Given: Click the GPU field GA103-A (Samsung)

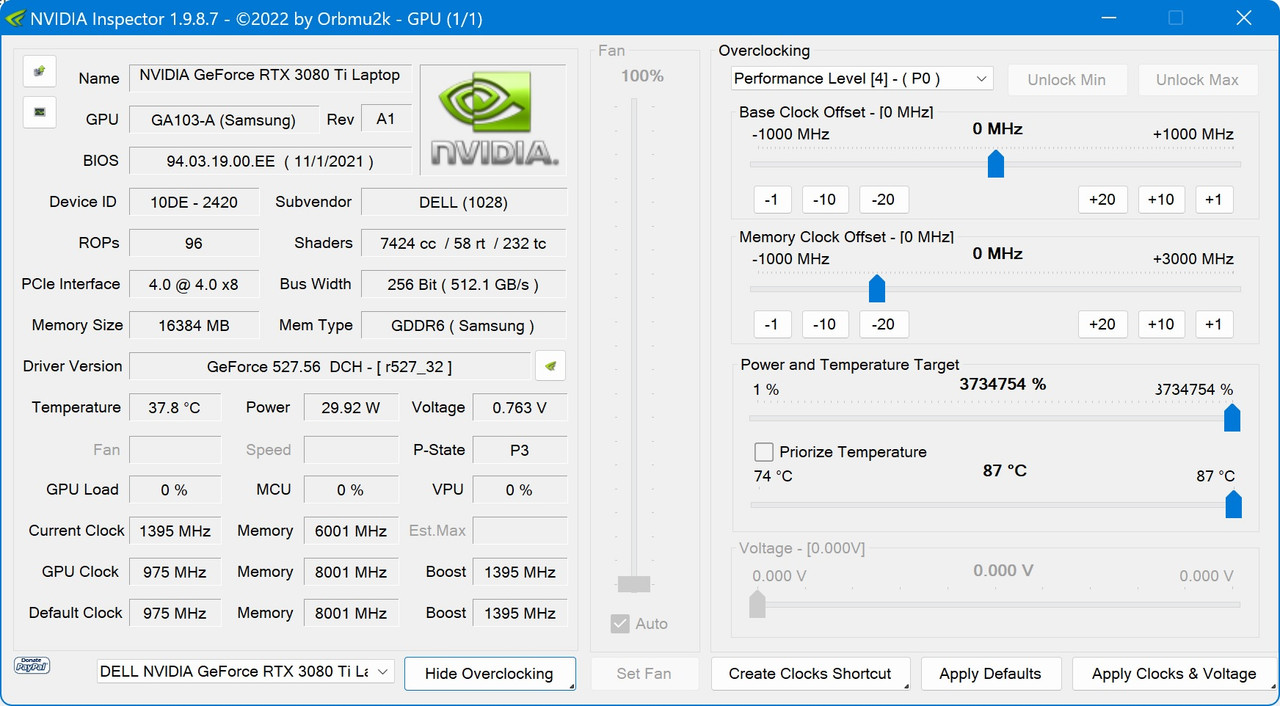Looking at the screenshot, I should pos(224,120).
